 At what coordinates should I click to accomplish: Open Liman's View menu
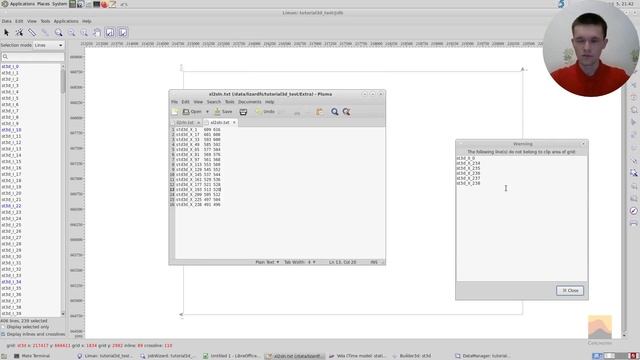coord(32,21)
